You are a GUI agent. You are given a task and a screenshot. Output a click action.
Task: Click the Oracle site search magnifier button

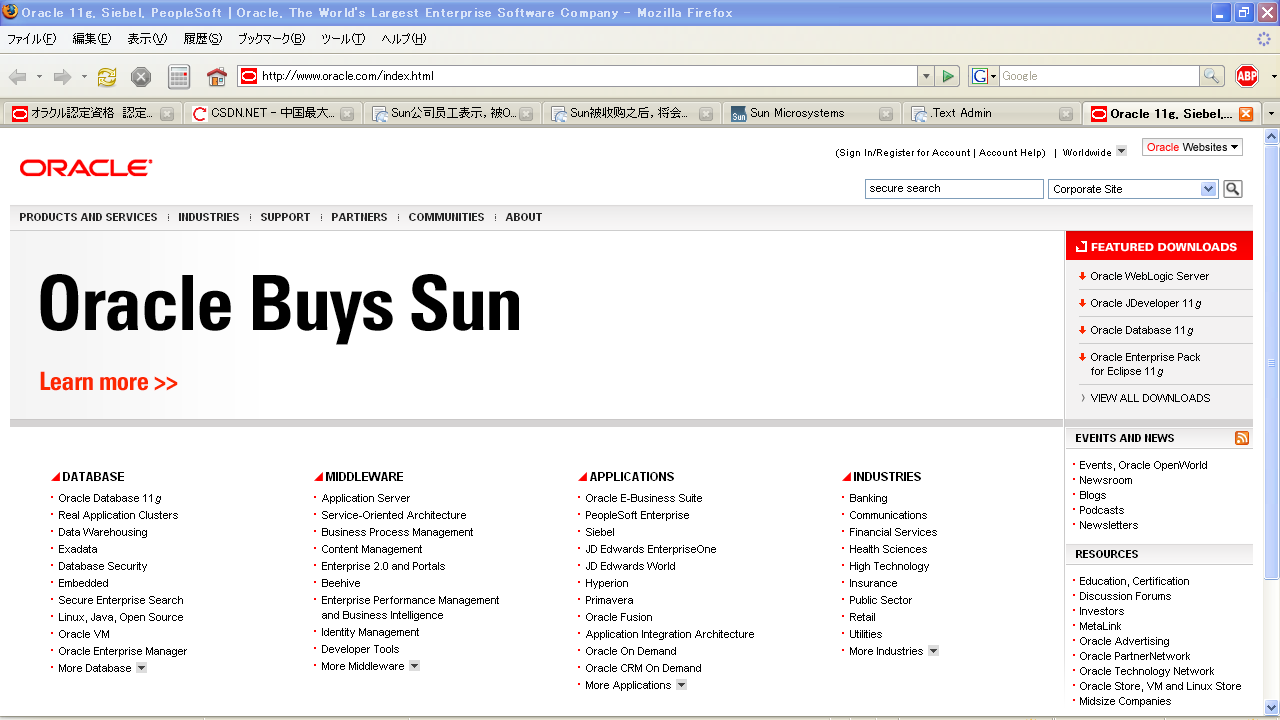coord(1233,189)
